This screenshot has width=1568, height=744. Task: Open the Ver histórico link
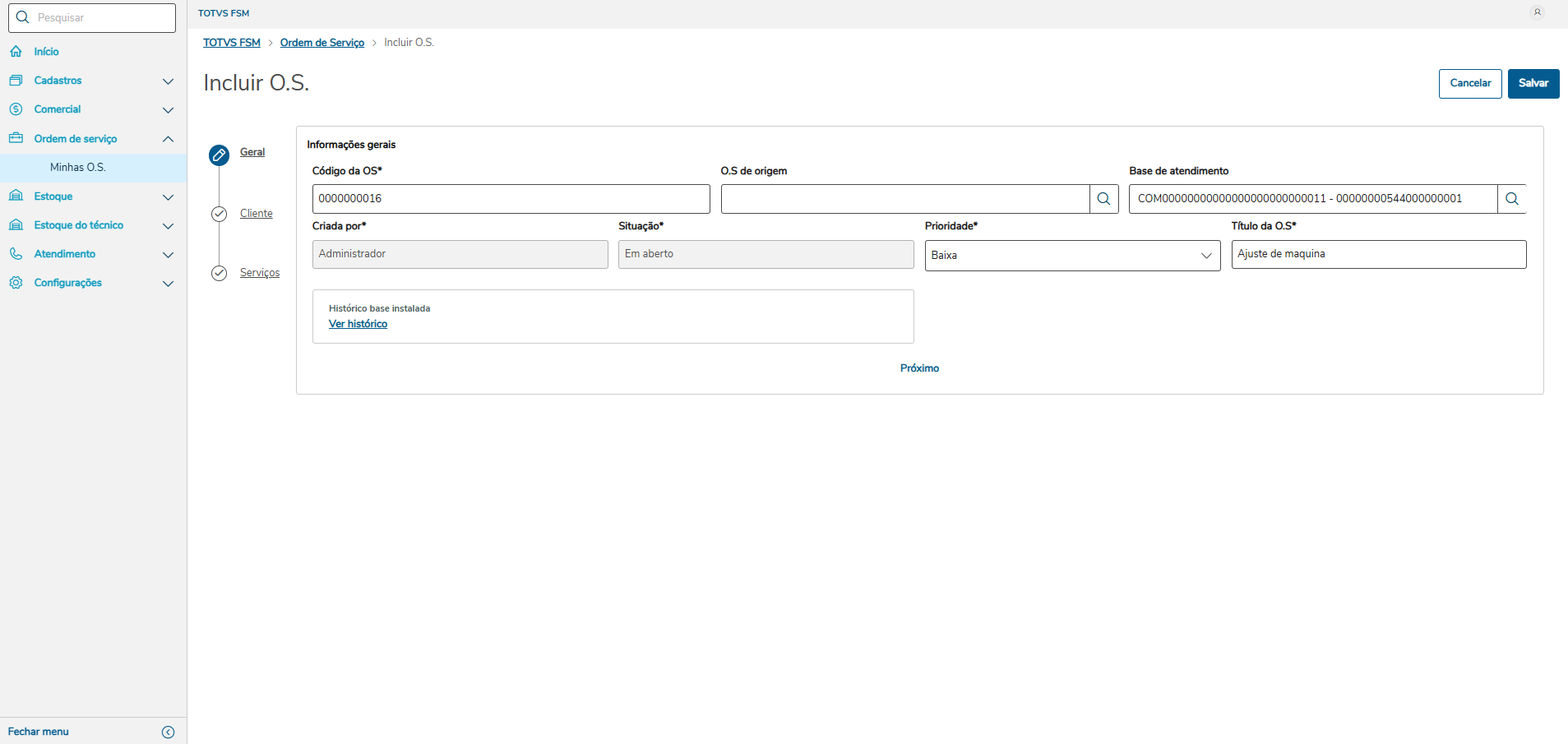point(358,324)
